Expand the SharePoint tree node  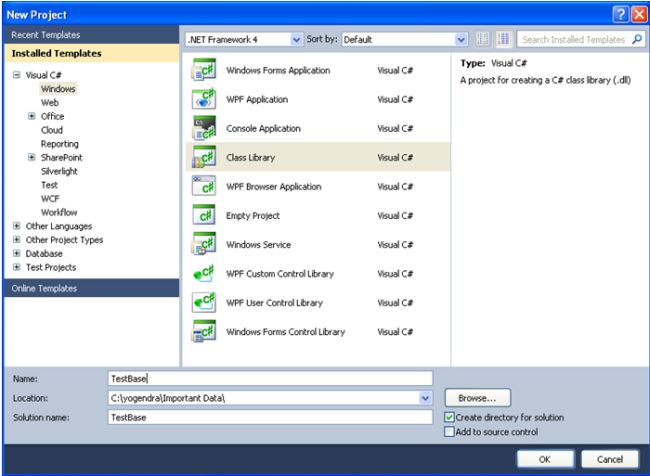[x=32, y=157]
